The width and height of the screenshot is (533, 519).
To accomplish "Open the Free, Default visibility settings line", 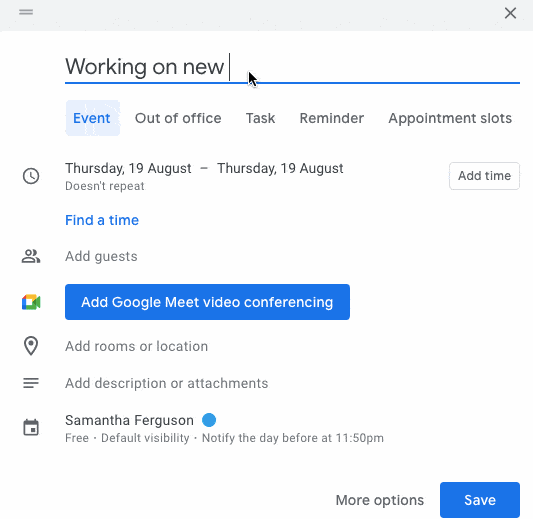I will 224,438.
